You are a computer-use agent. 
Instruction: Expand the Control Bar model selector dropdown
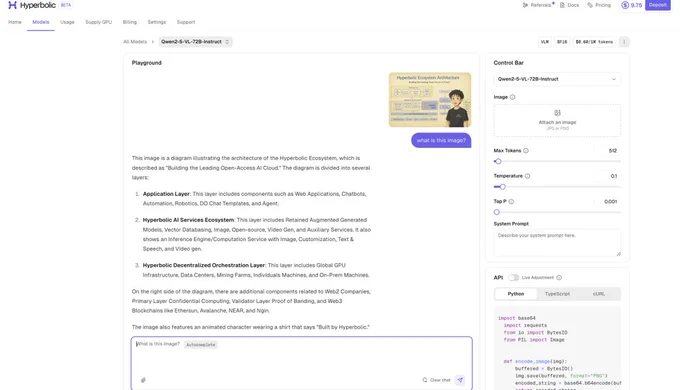tap(557, 79)
